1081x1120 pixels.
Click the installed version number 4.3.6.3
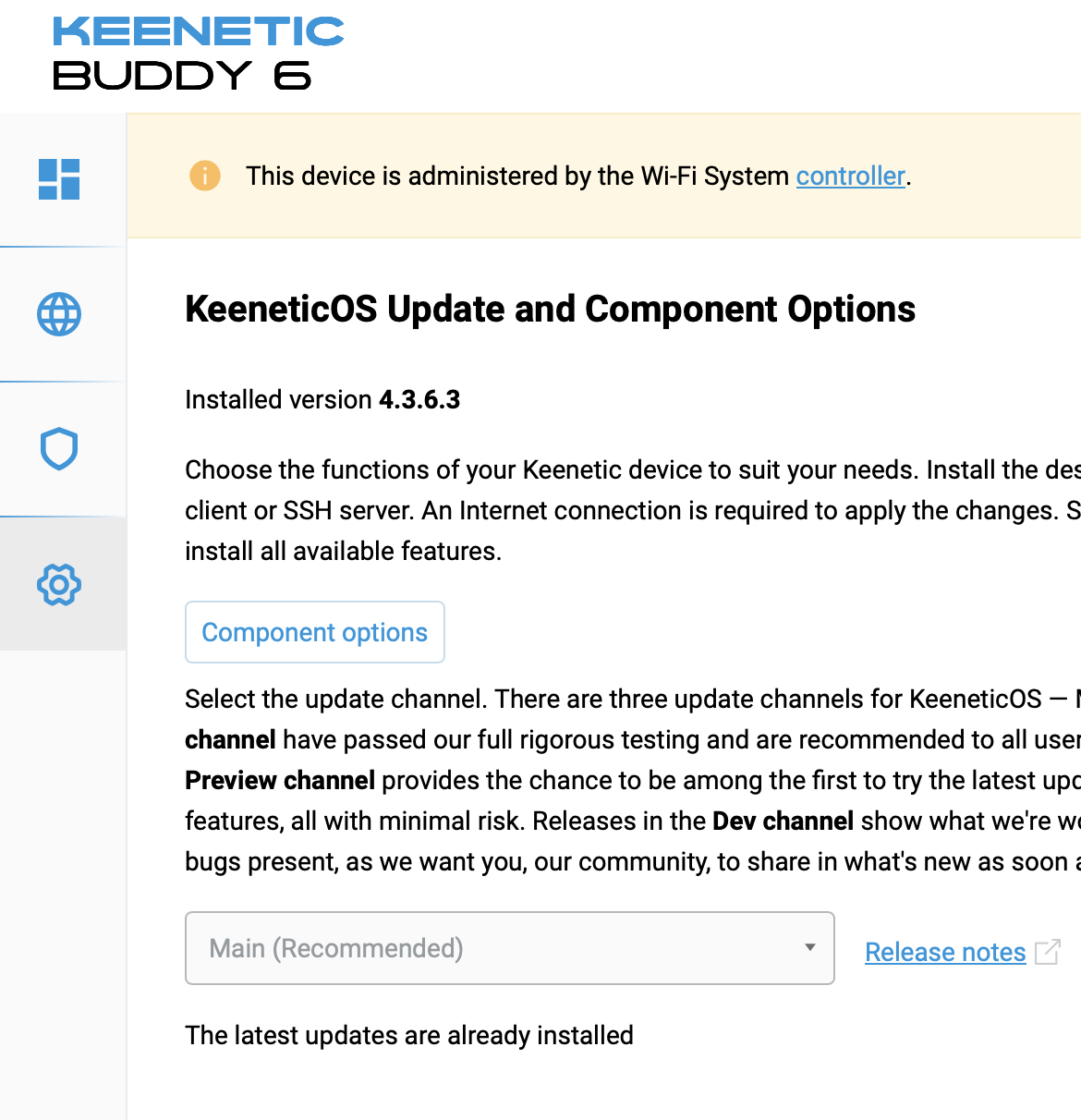tap(419, 399)
